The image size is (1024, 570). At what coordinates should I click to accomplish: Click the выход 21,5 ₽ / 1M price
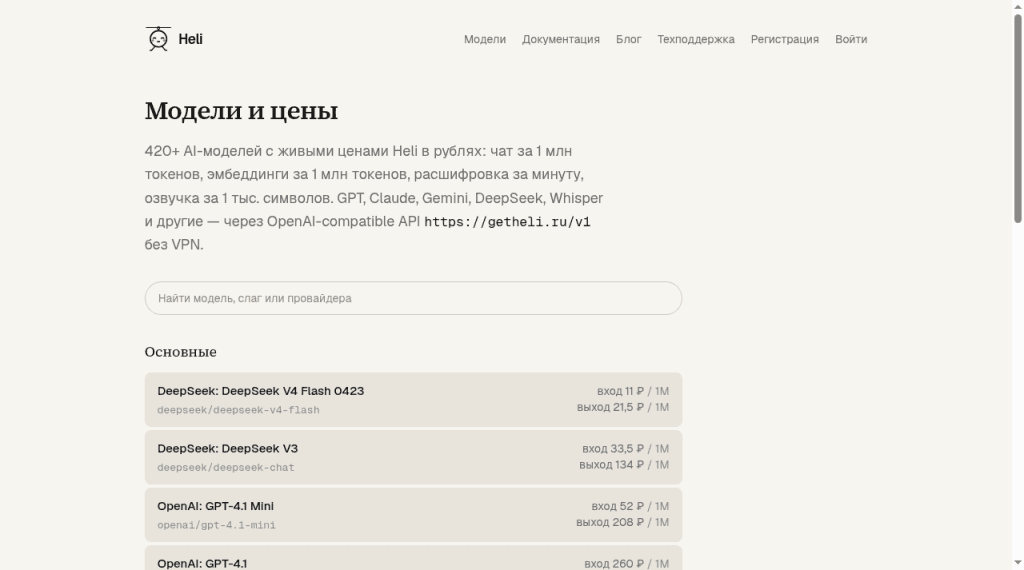(623, 407)
